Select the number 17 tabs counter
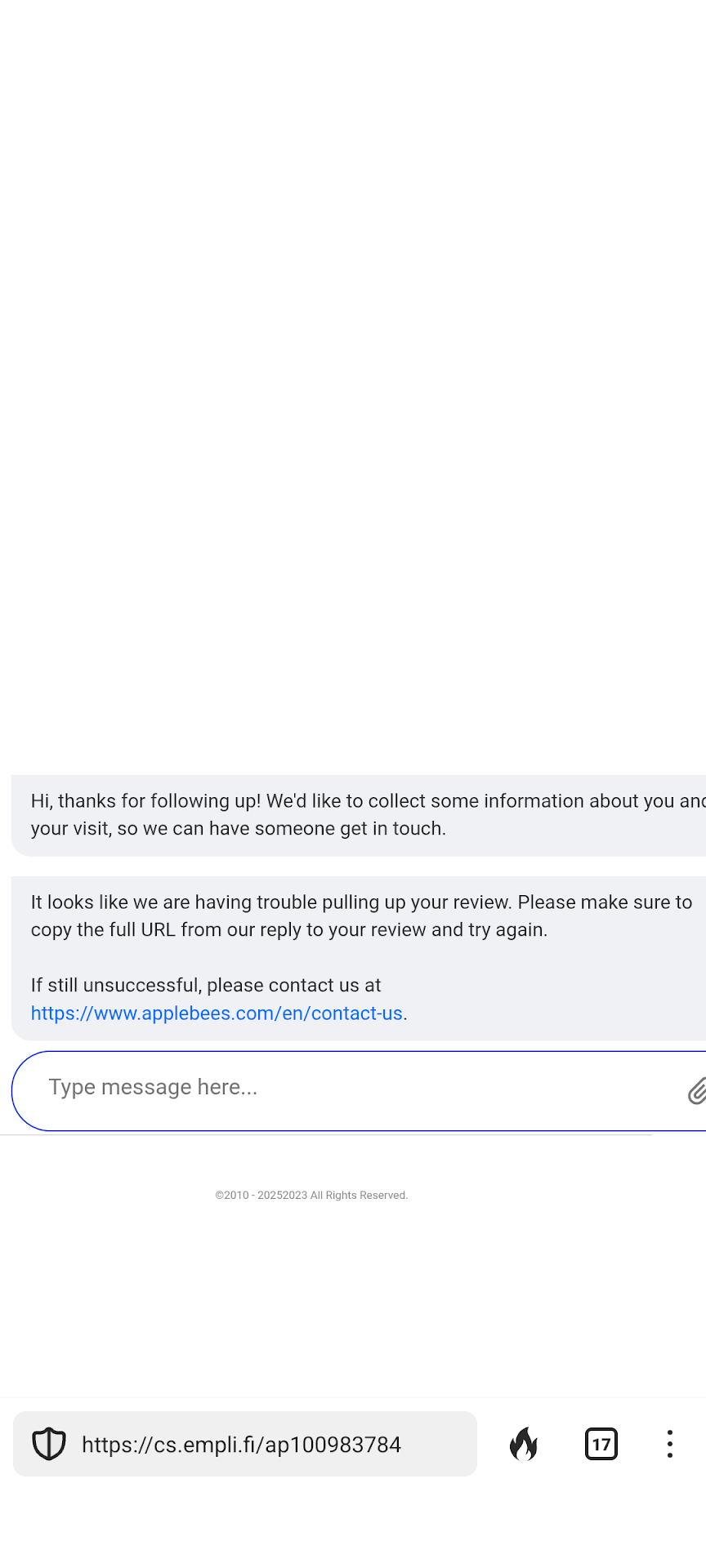This screenshot has width=706, height=1568. click(601, 1444)
